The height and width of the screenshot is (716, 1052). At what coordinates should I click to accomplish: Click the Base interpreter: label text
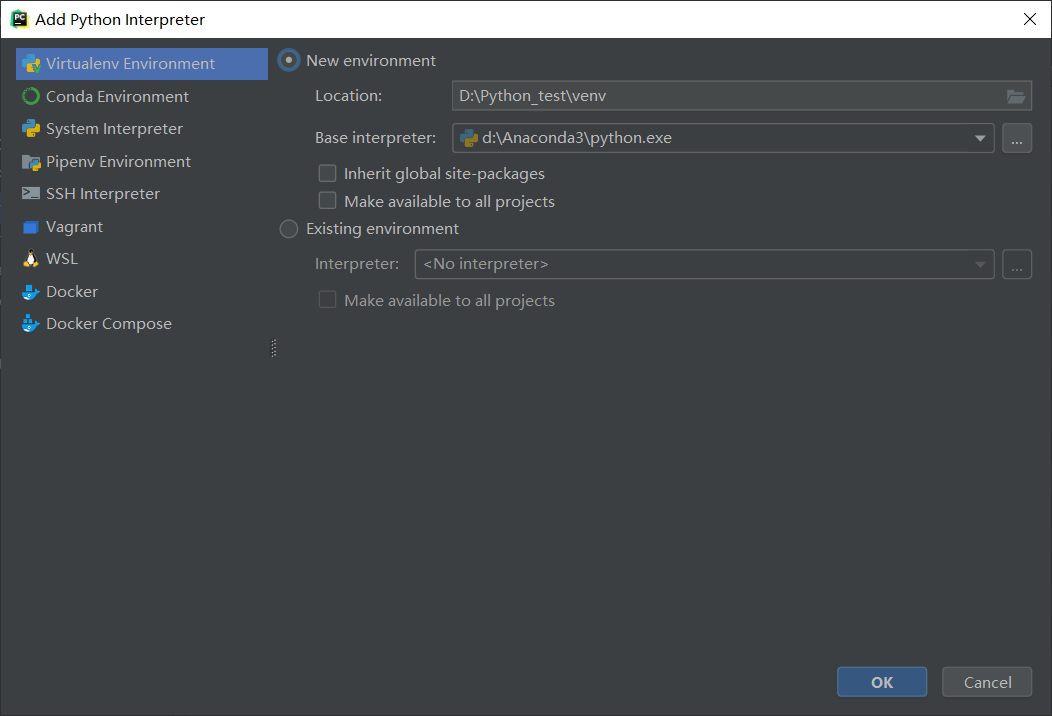[375, 138]
